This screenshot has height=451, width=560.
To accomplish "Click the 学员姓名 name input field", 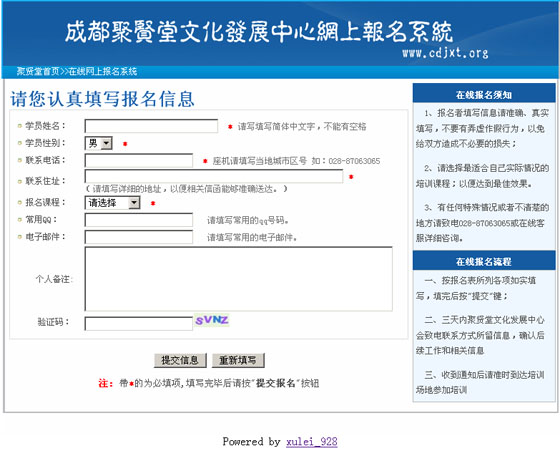I will (x=151, y=126).
